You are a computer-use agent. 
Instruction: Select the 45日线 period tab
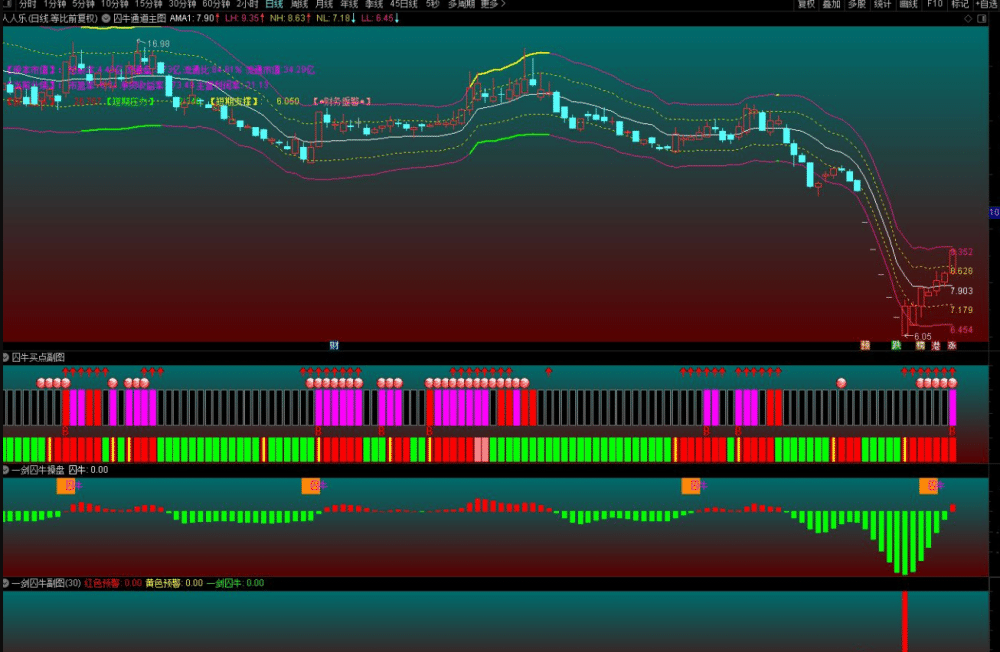click(x=404, y=4)
